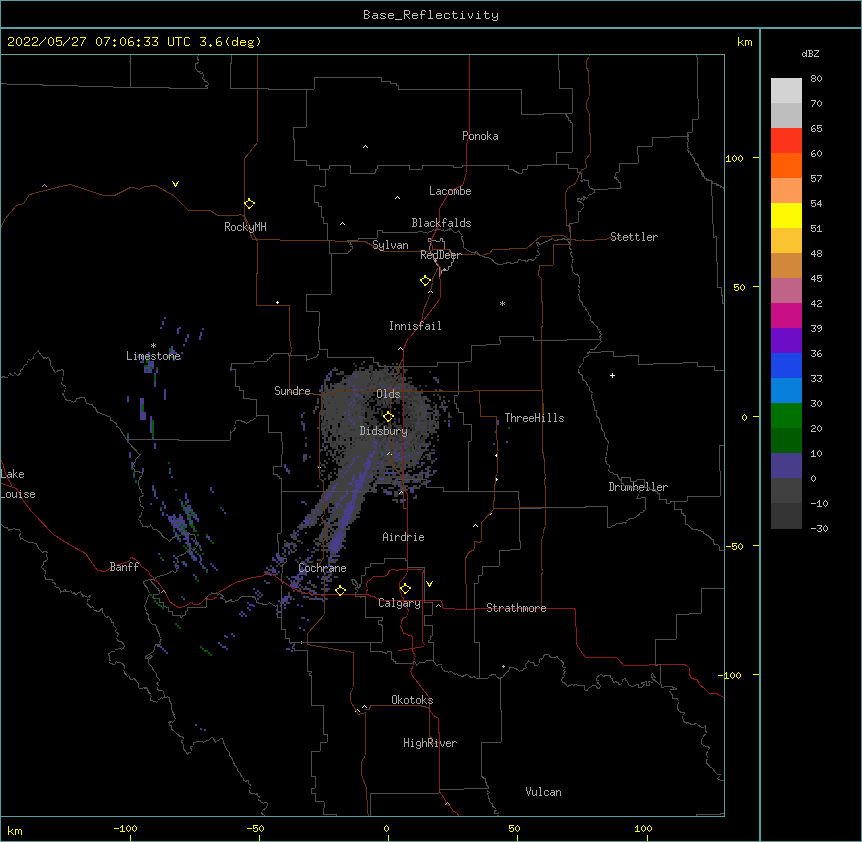862x842 pixels.
Task: Select the red 60-65 dBZ legend swatch
Action: click(x=786, y=141)
